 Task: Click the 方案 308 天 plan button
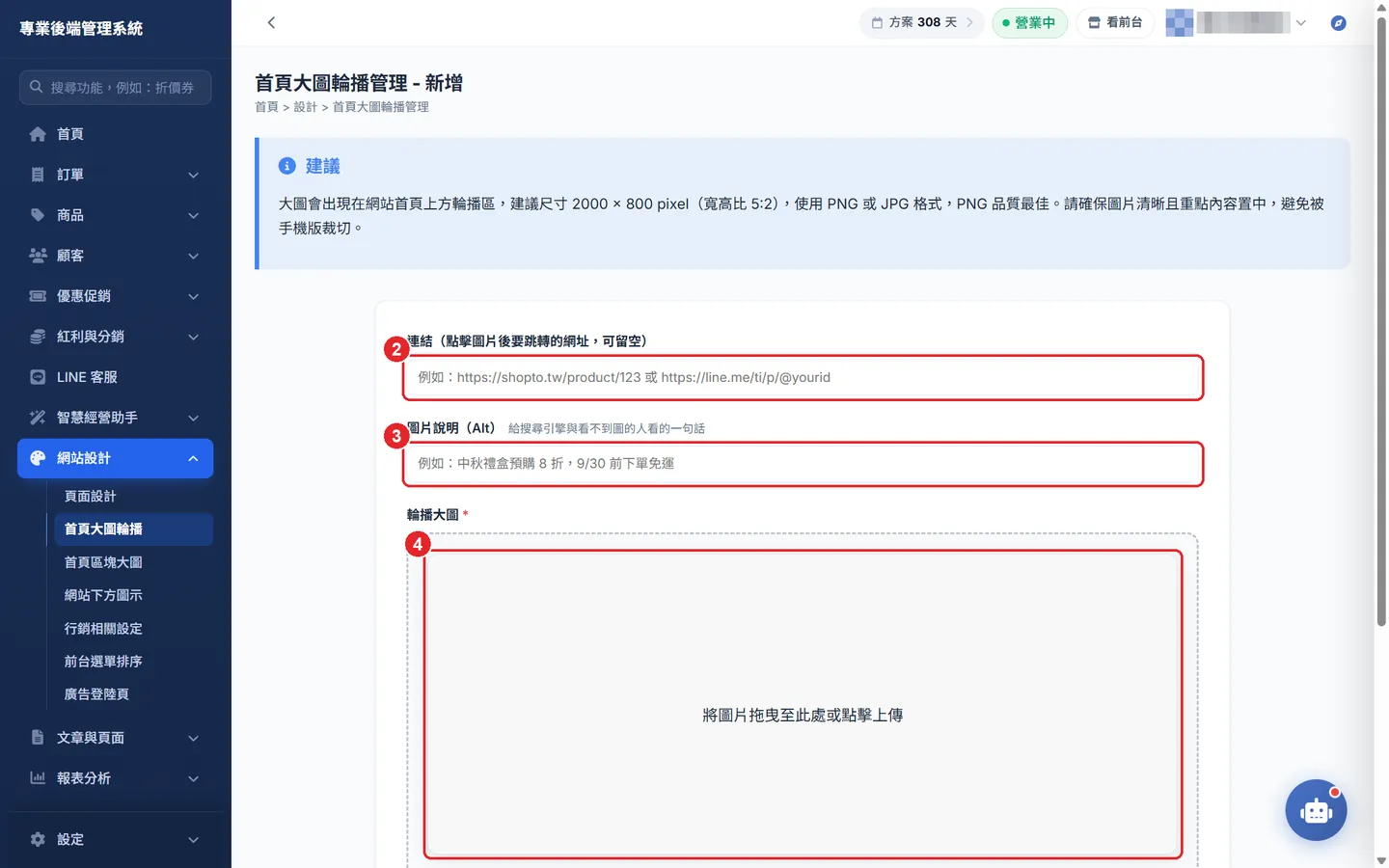(x=922, y=22)
